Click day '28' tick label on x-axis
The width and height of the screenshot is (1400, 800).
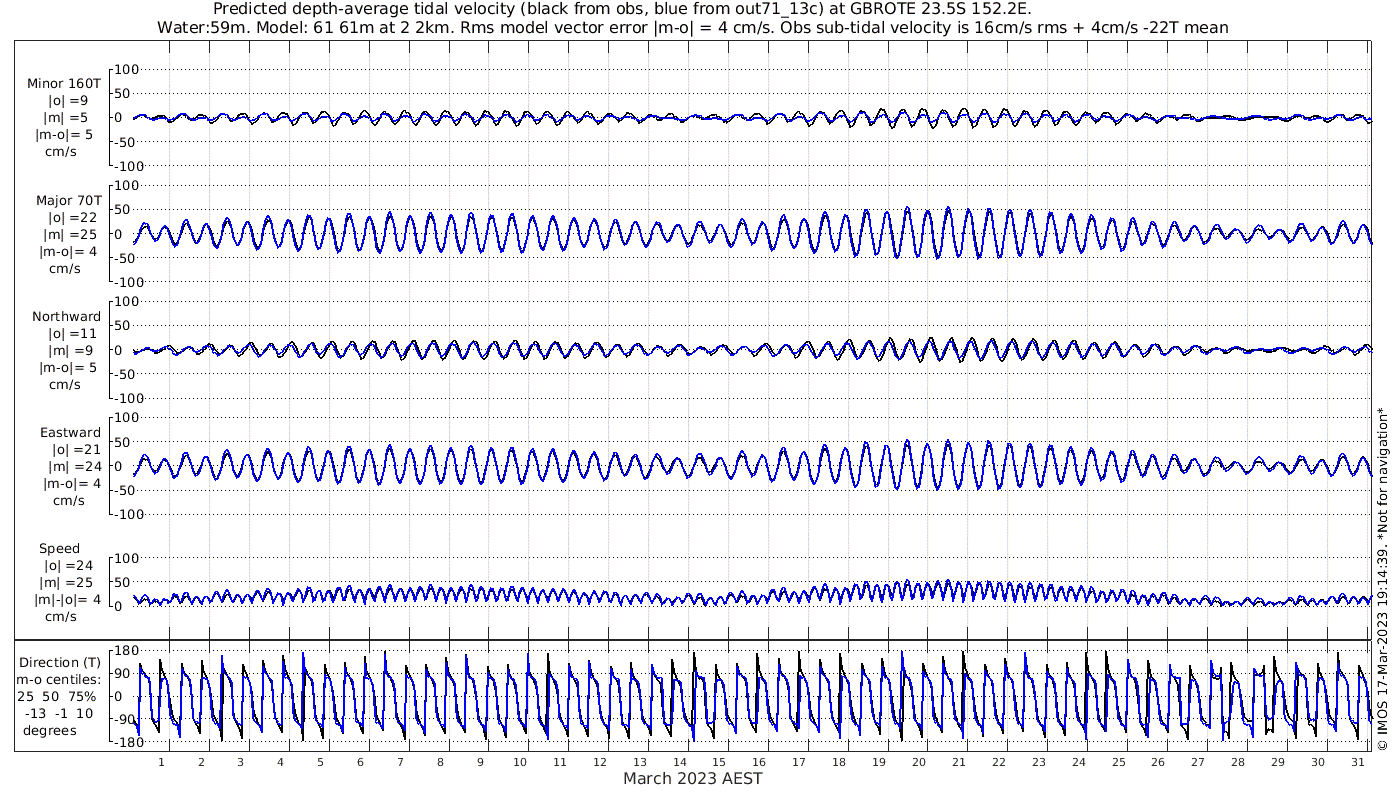1238,762
